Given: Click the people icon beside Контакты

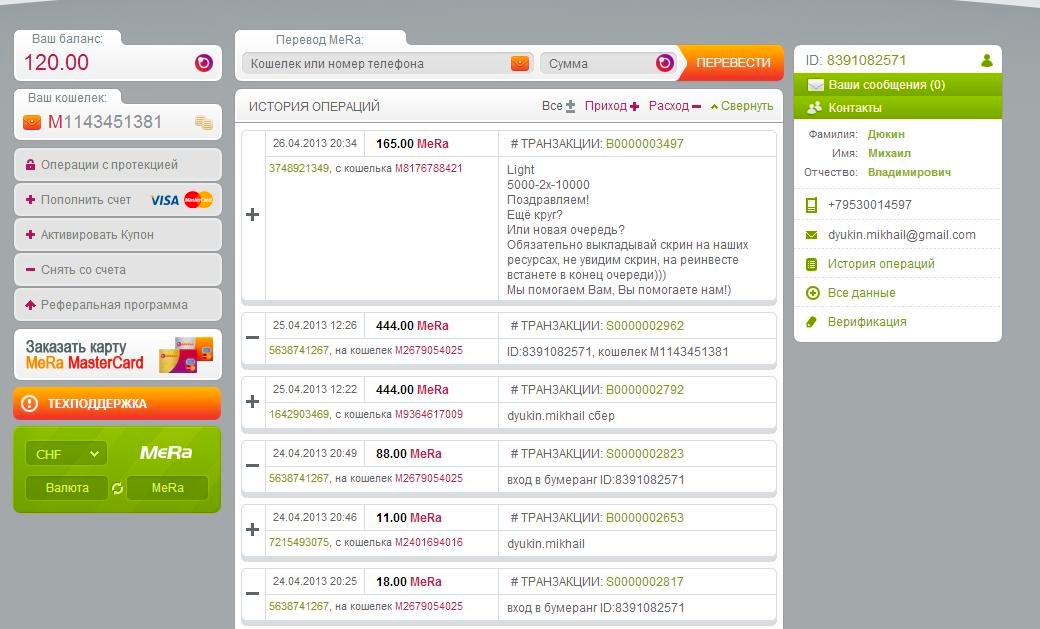Looking at the screenshot, I should point(814,107).
